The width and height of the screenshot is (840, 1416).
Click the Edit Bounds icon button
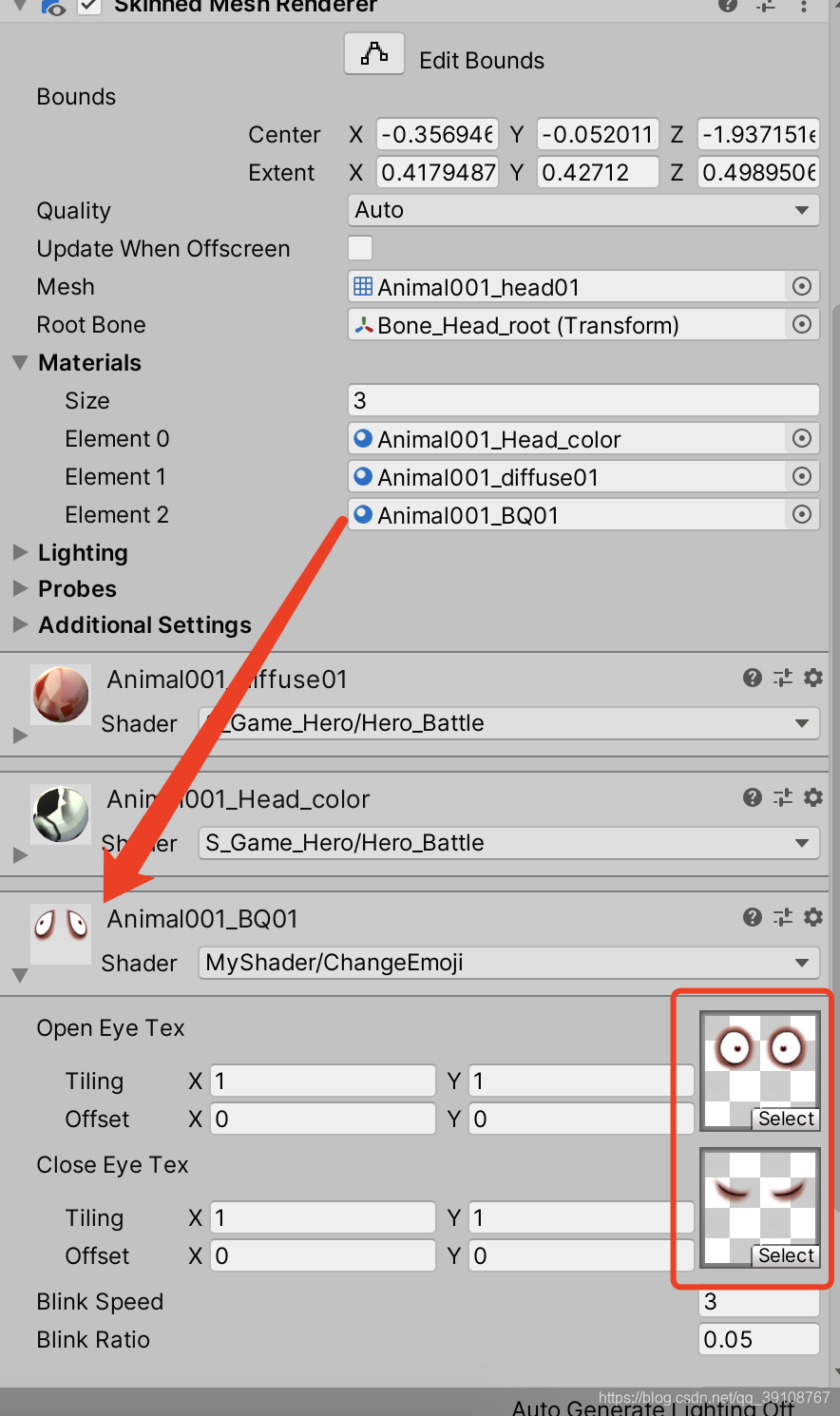[374, 54]
